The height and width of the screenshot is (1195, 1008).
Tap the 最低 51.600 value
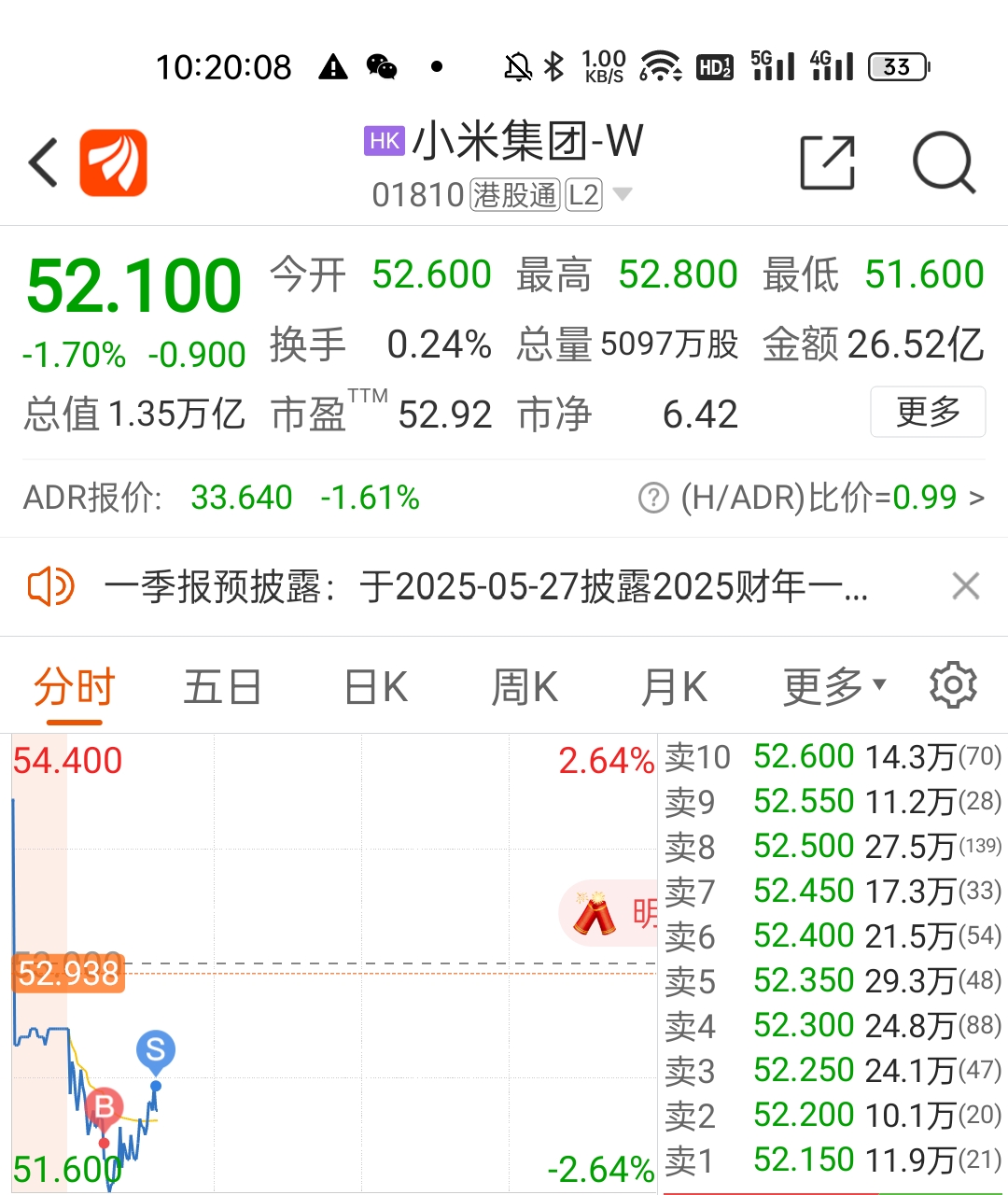pos(924,275)
